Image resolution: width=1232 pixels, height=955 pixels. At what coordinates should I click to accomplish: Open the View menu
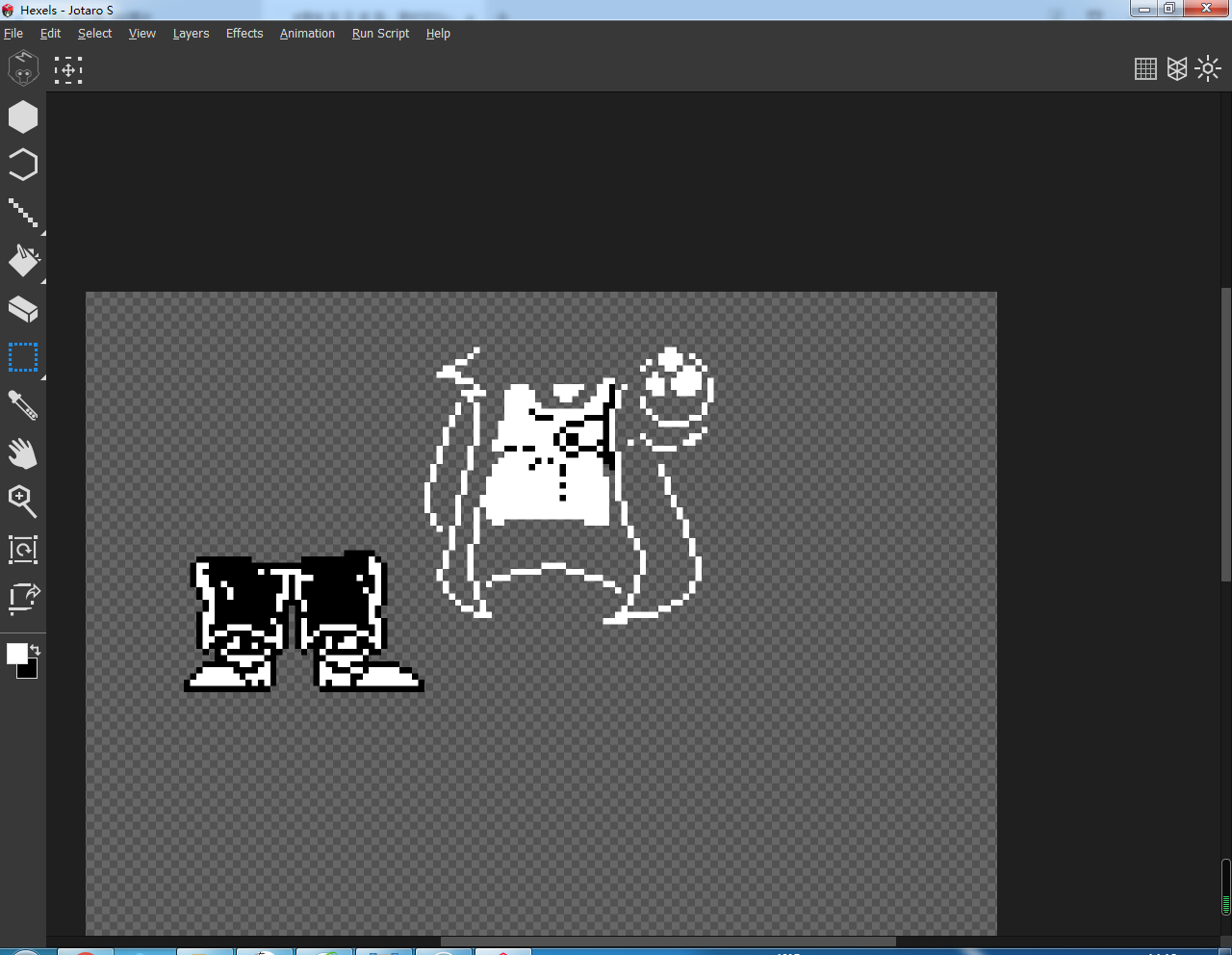141,34
